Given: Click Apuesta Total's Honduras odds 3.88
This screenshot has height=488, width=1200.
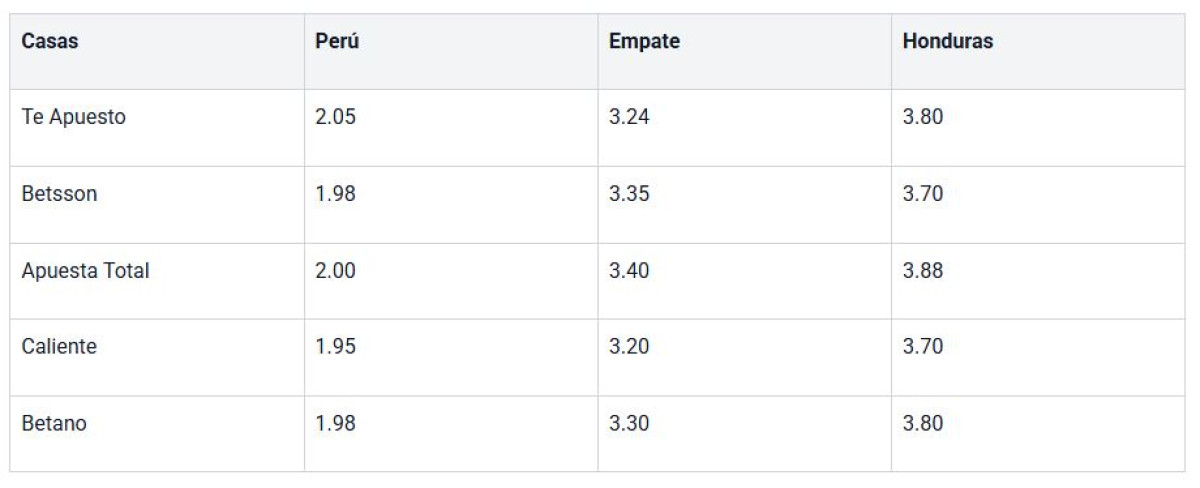Looking at the screenshot, I should point(922,270).
